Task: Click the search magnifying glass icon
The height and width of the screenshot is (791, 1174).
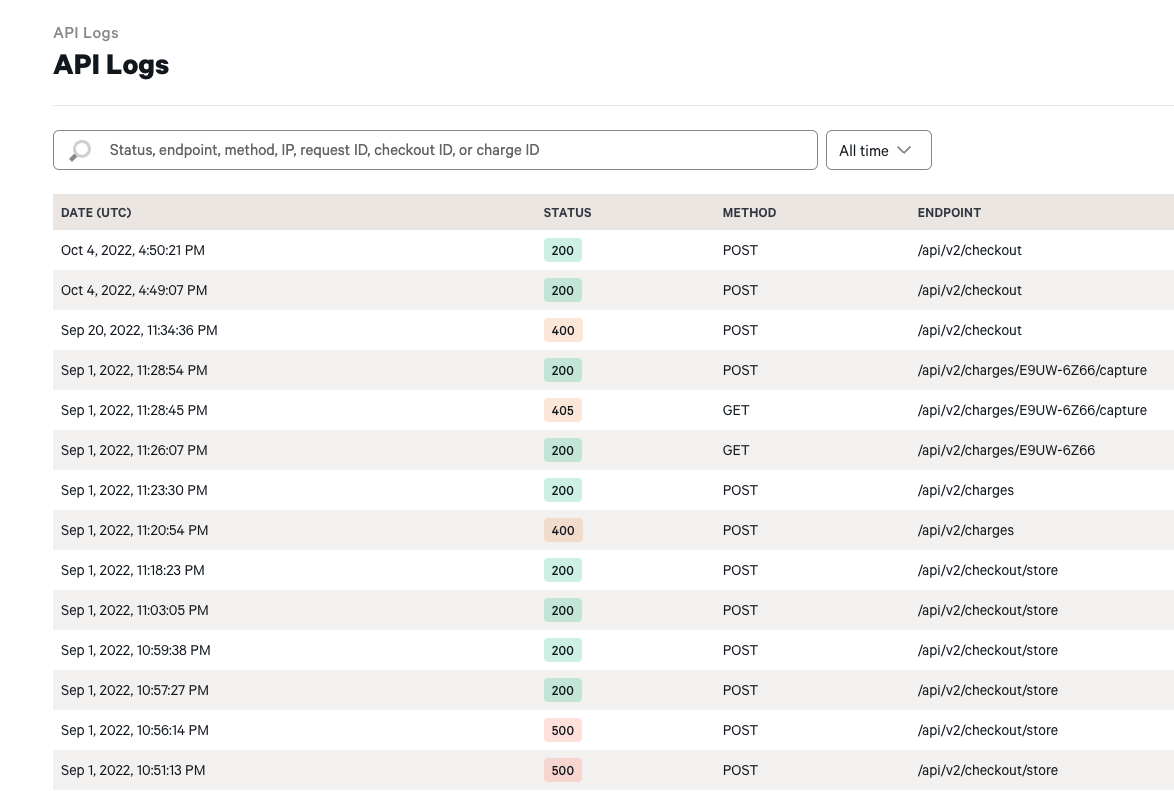Action: pos(80,150)
